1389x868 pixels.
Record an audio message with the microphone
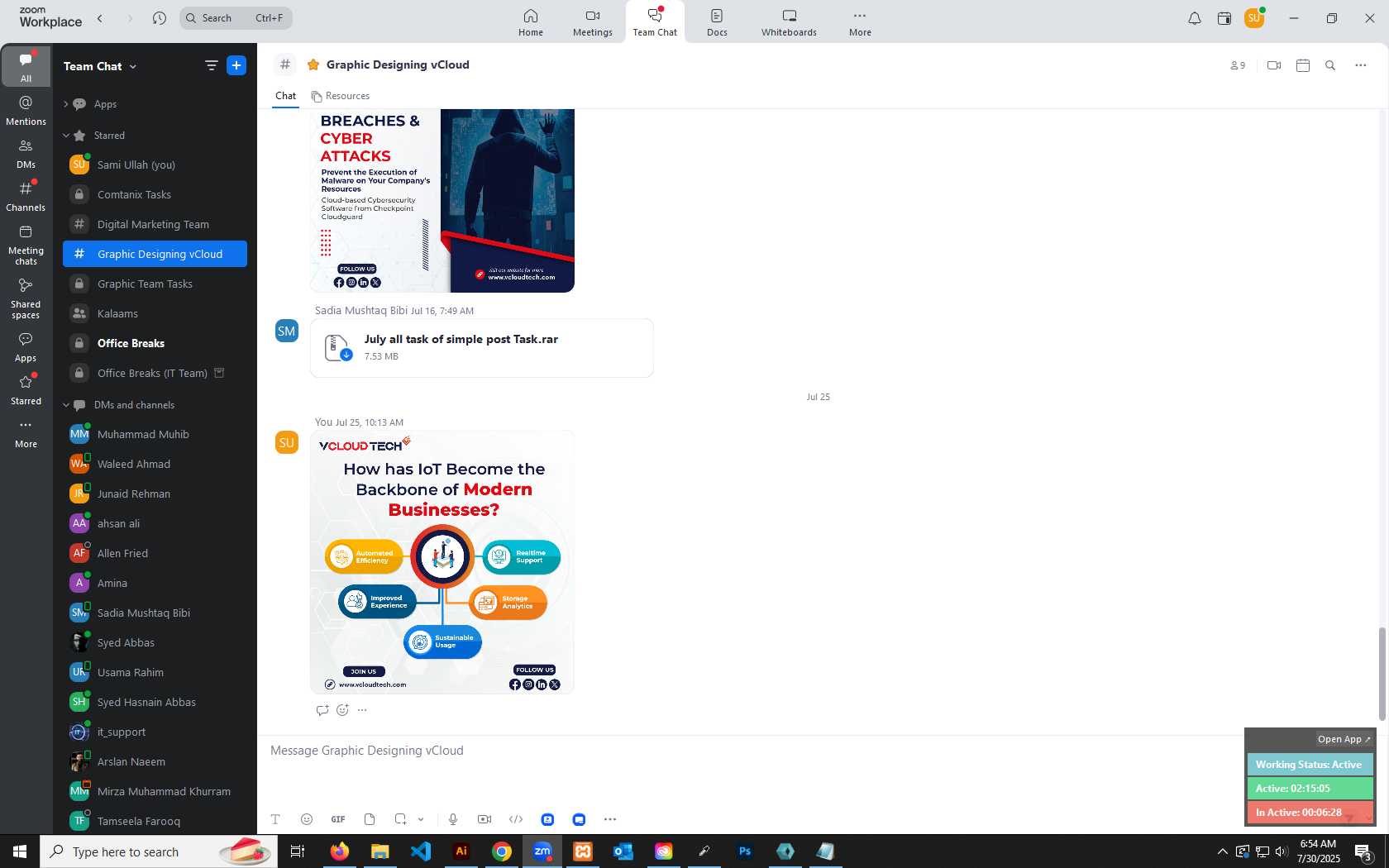[x=453, y=819]
